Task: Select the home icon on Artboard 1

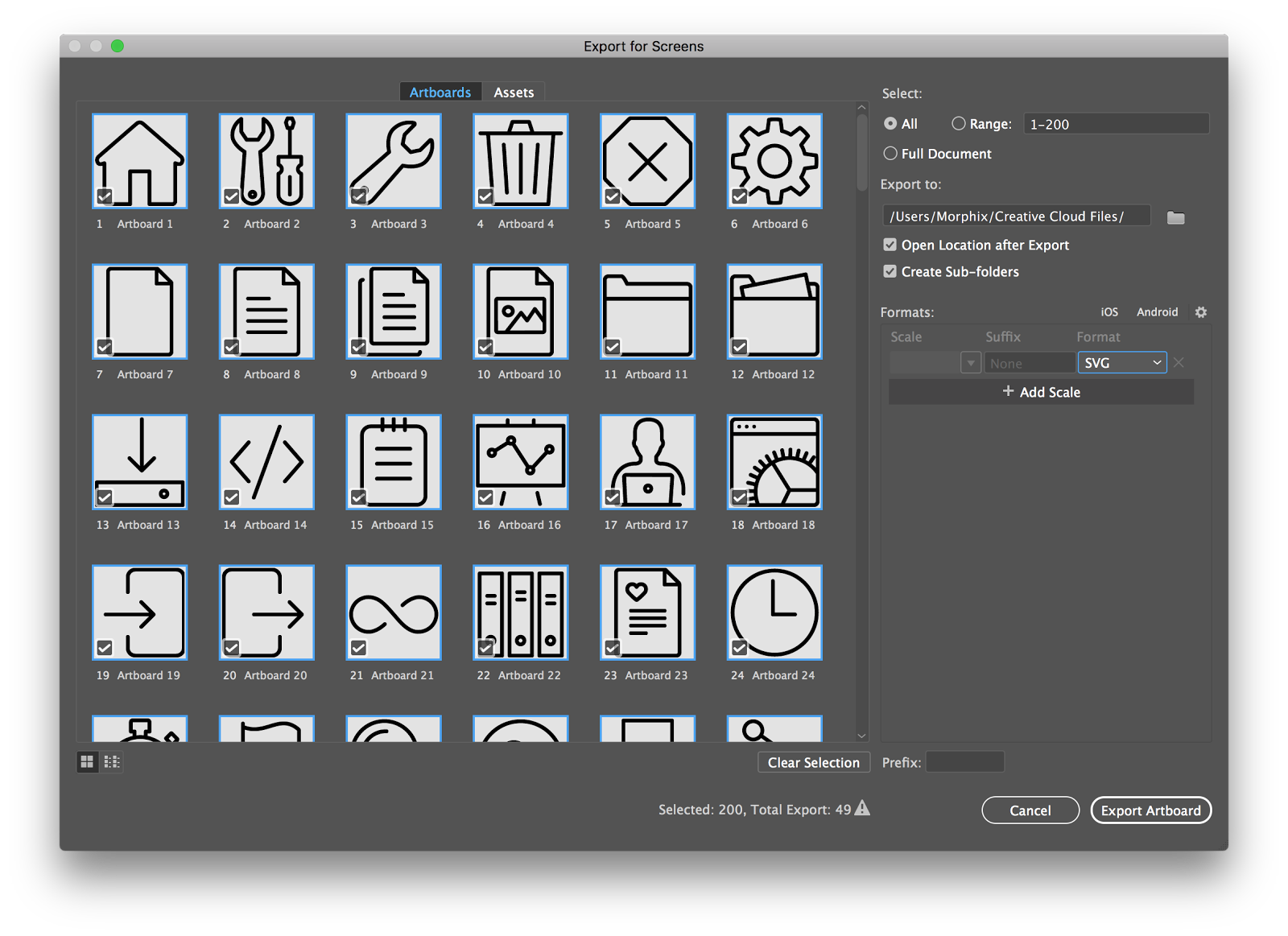Action: 140,160
